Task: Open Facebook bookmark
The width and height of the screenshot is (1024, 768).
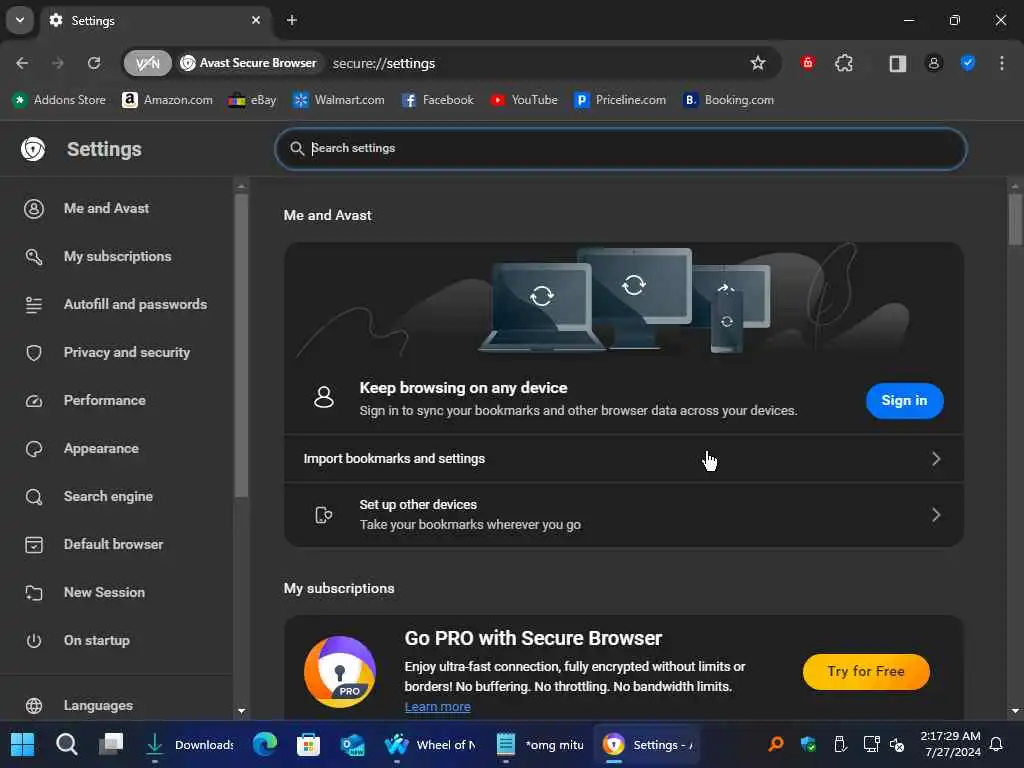Action: coord(438,100)
